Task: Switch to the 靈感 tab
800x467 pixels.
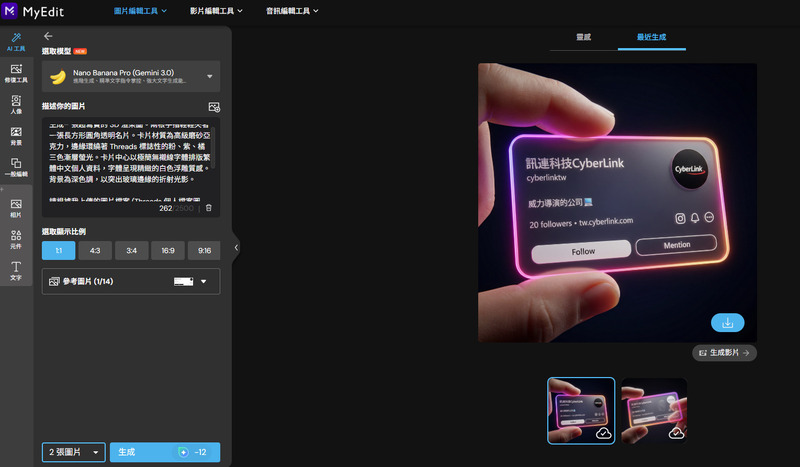Action: coord(584,37)
